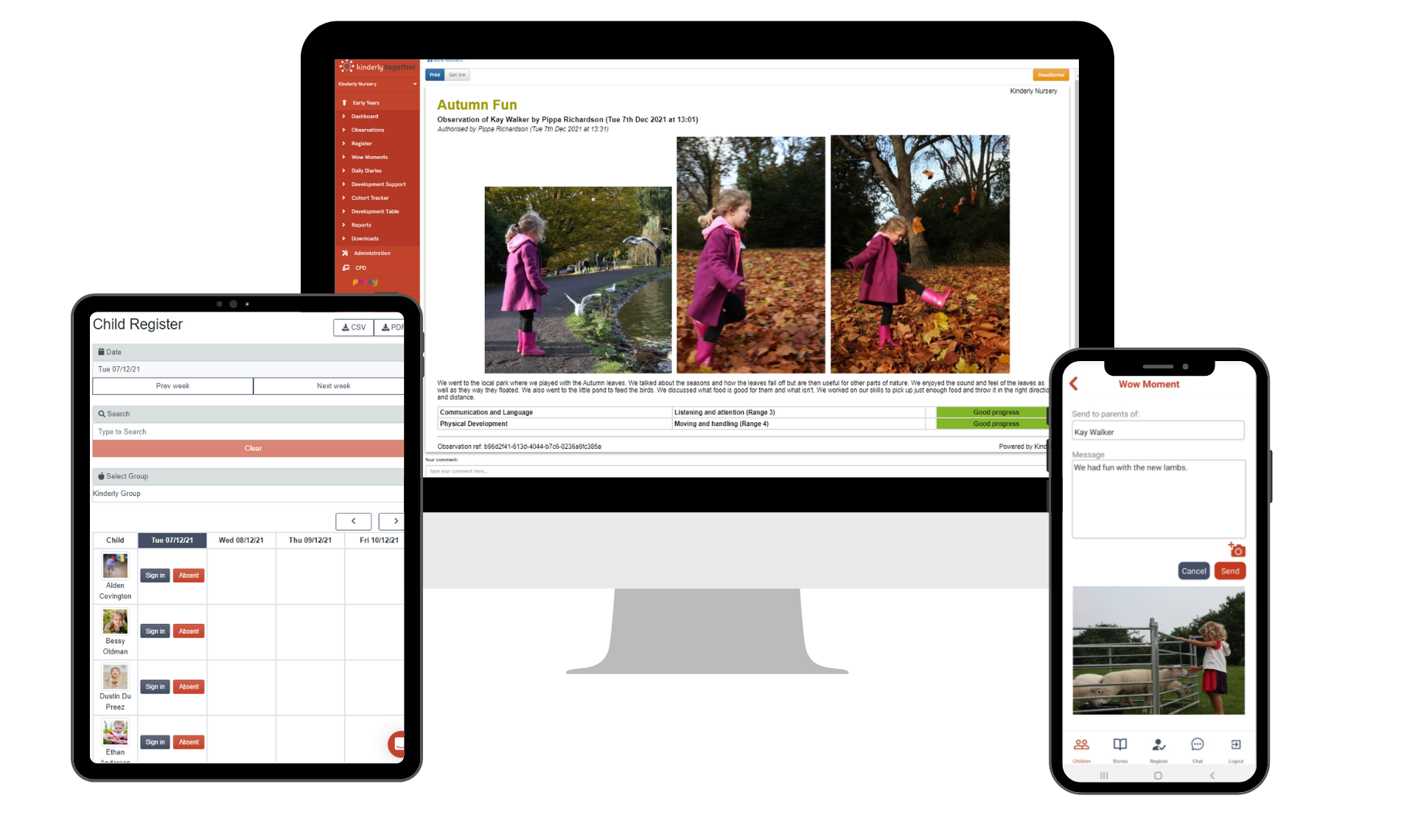Toggle Sign in for Alden Covington
Screen dimensions: 1415x840
point(154,575)
